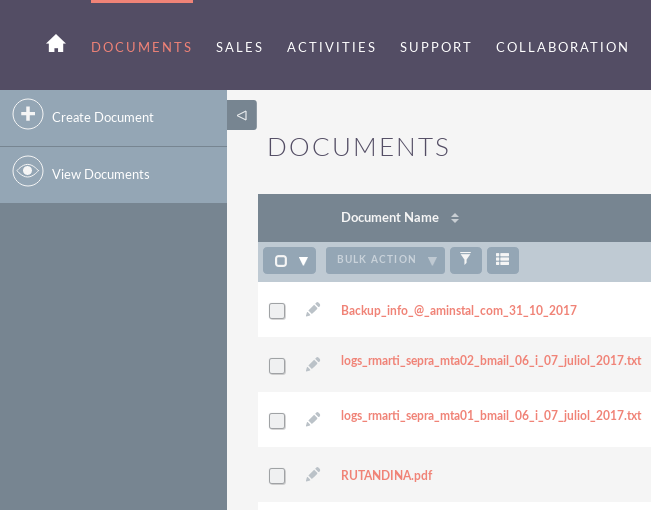Open the column chooser list icon
Screen dimensions: 651x510
(502, 260)
